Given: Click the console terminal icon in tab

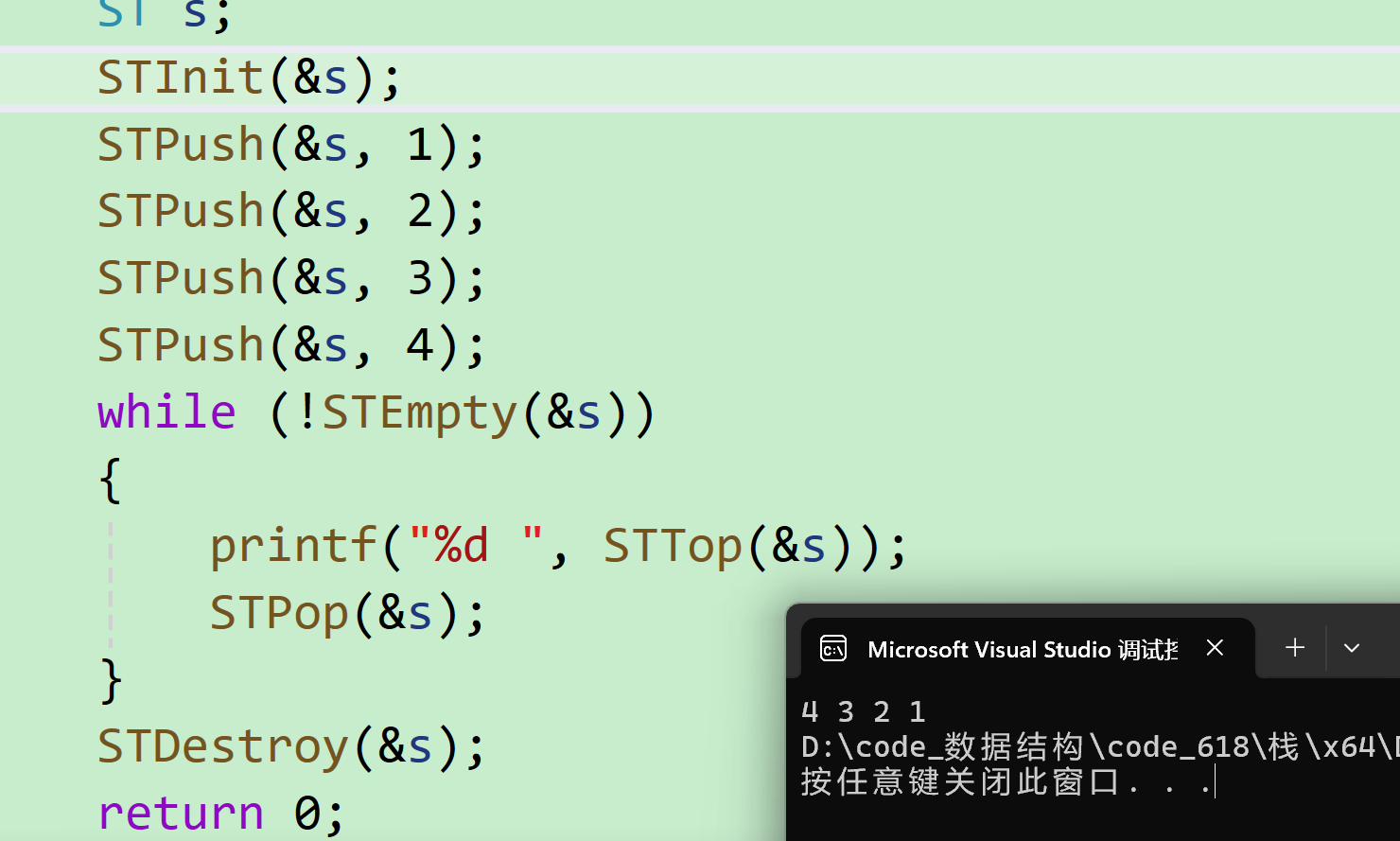Looking at the screenshot, I should pos(833,648).
